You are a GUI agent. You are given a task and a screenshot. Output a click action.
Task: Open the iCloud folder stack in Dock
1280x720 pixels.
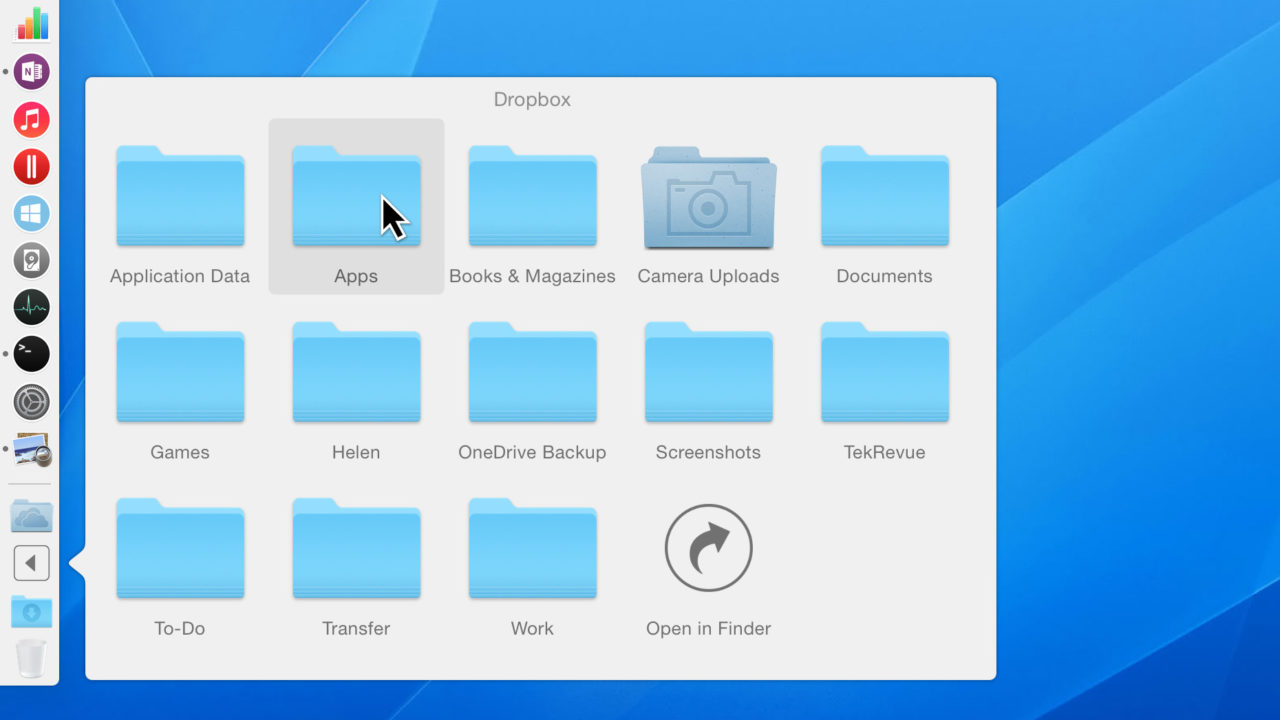tap(32, 516)
